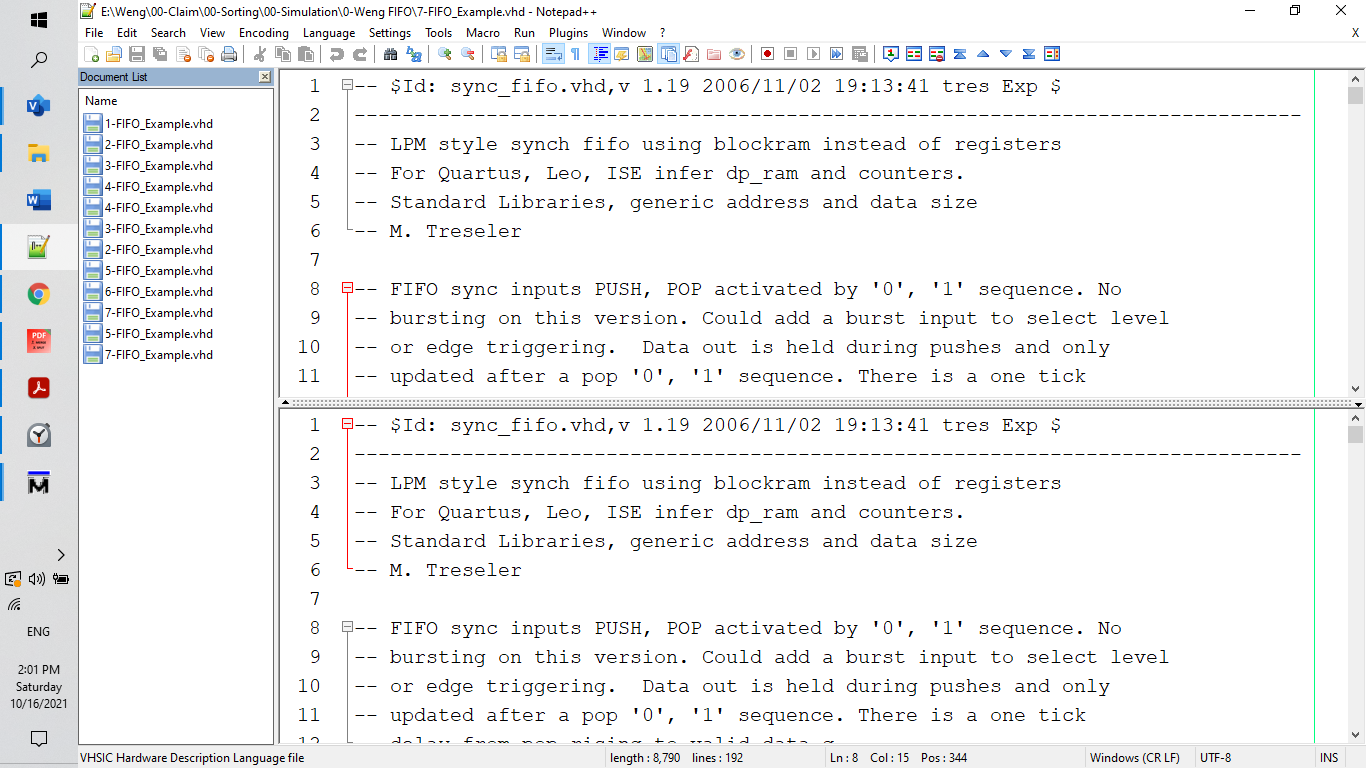Toggle file monitoring eye icon

(x=737, y=54)
